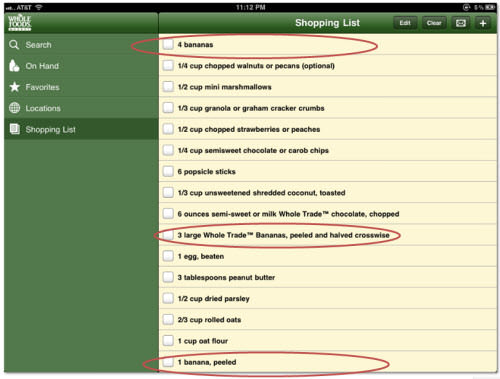
Task: Check off 1 egg, beaten
Action: point(168,256)
